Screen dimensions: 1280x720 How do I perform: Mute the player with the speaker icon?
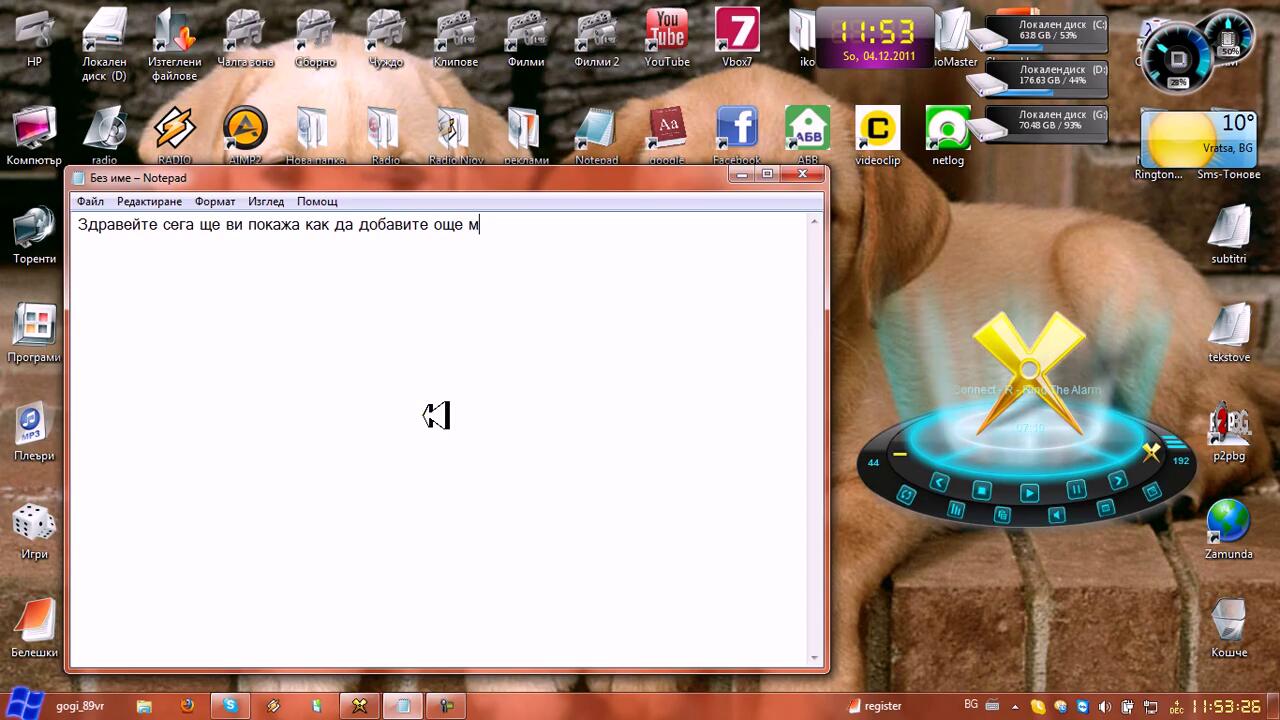coord(1056,515)
